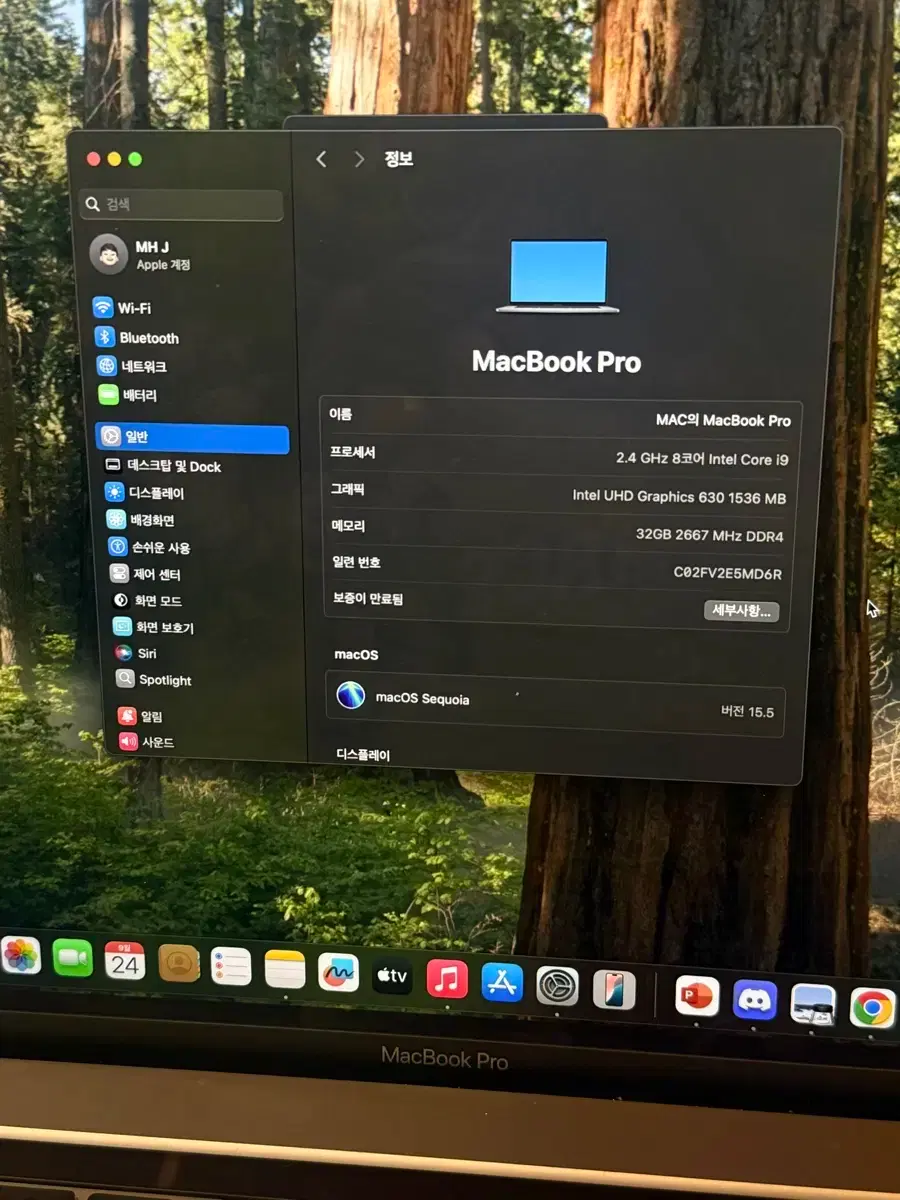Open Preview app icon beside Discord
This screenshot has height=1200, width=900.
(x=813, y=1004)
